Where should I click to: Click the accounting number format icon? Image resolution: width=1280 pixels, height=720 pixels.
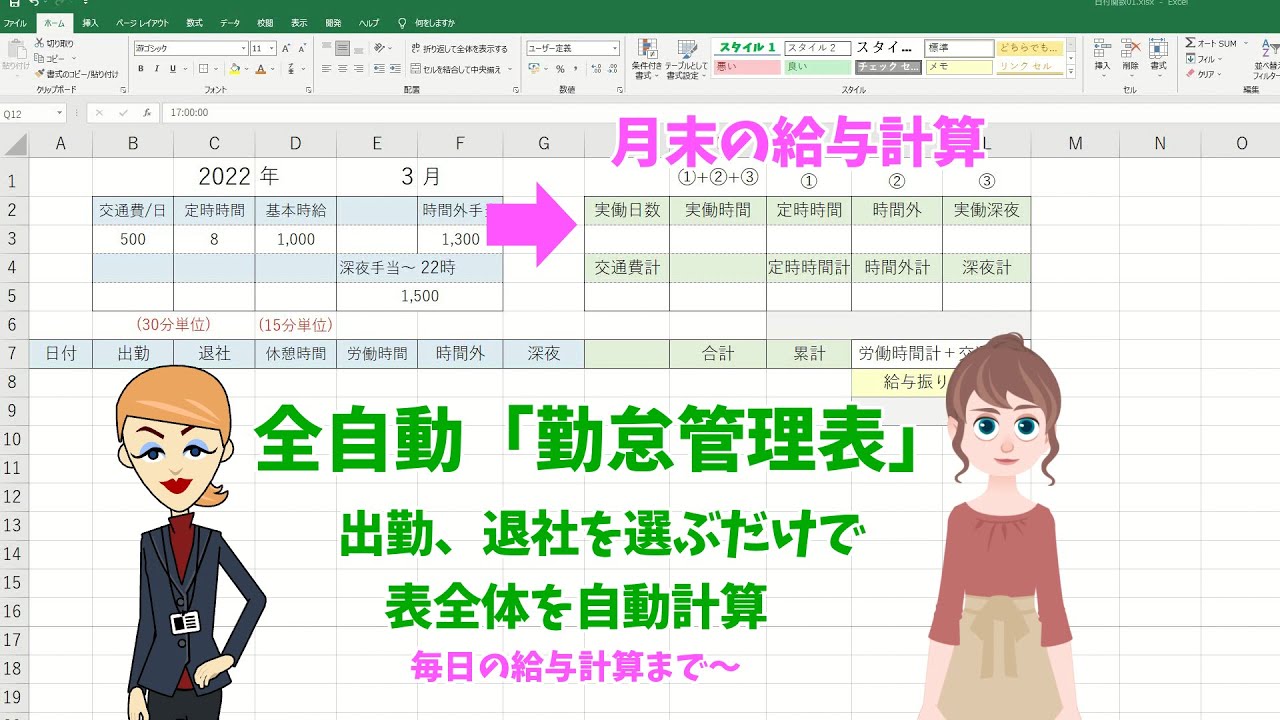click(534, 69)
